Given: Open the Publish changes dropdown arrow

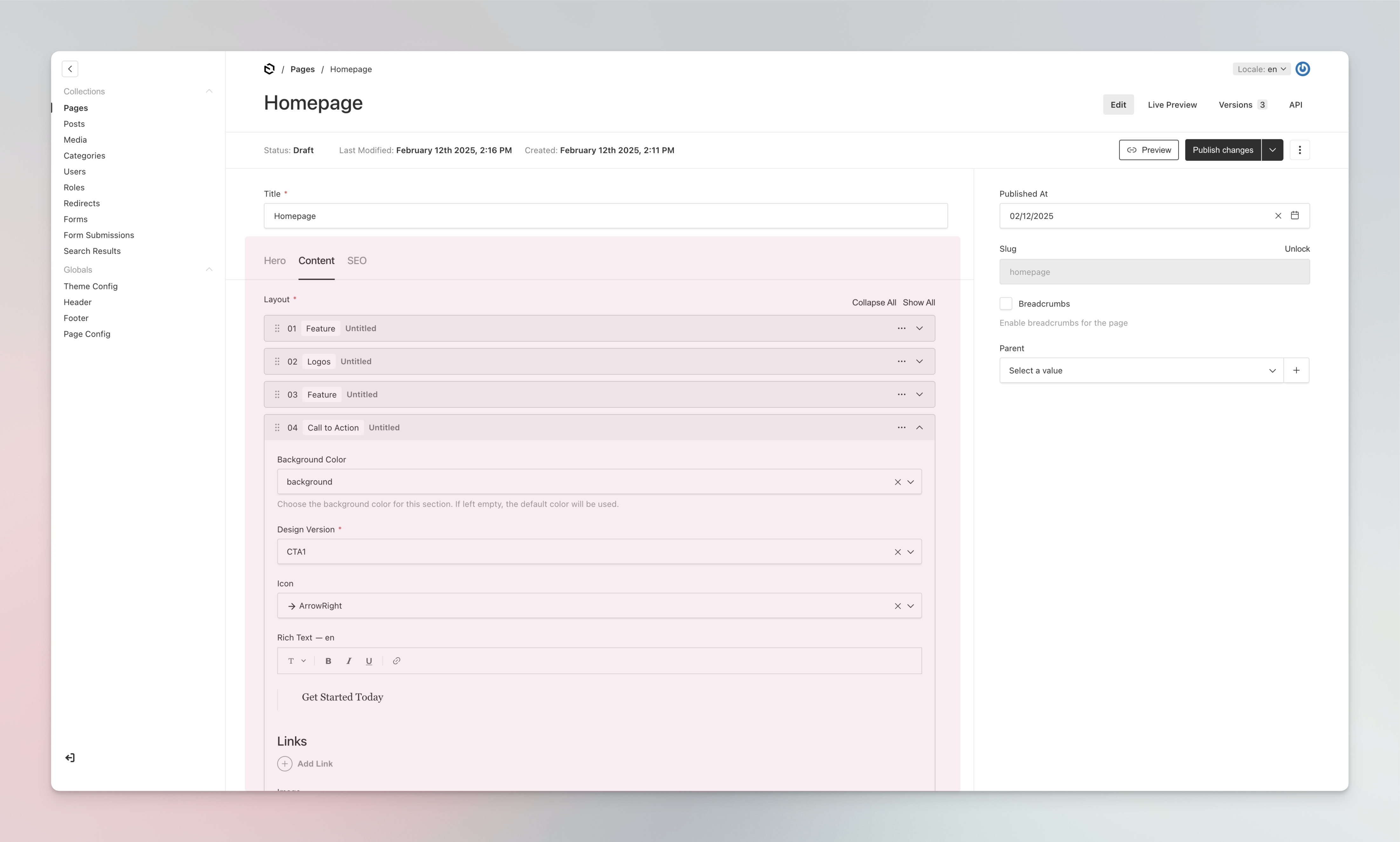Looking at the screenshot, I should point(1272,150).
